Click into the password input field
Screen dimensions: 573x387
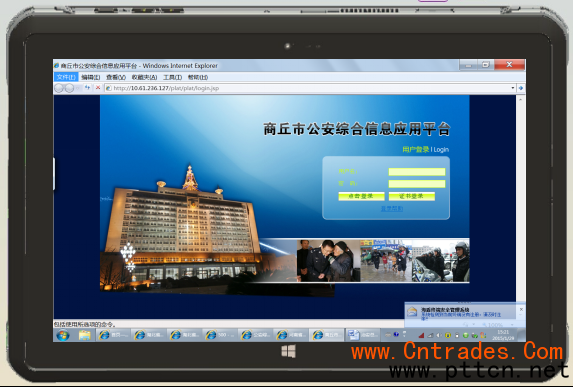(x=417, y=183)
